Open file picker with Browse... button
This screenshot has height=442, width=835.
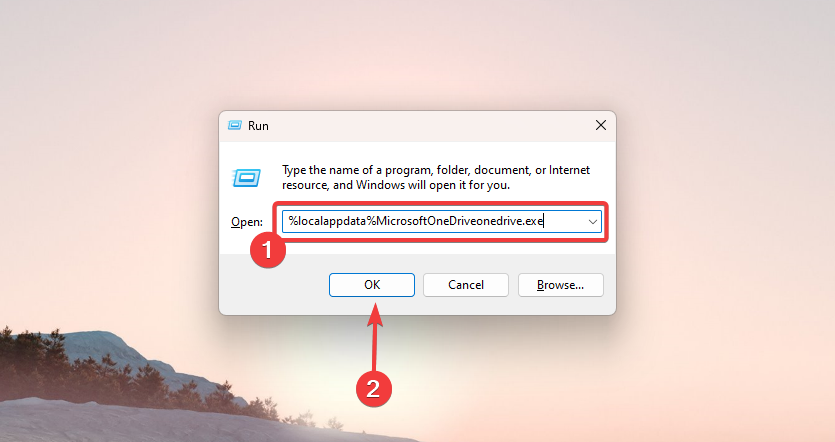pos(561,285)
